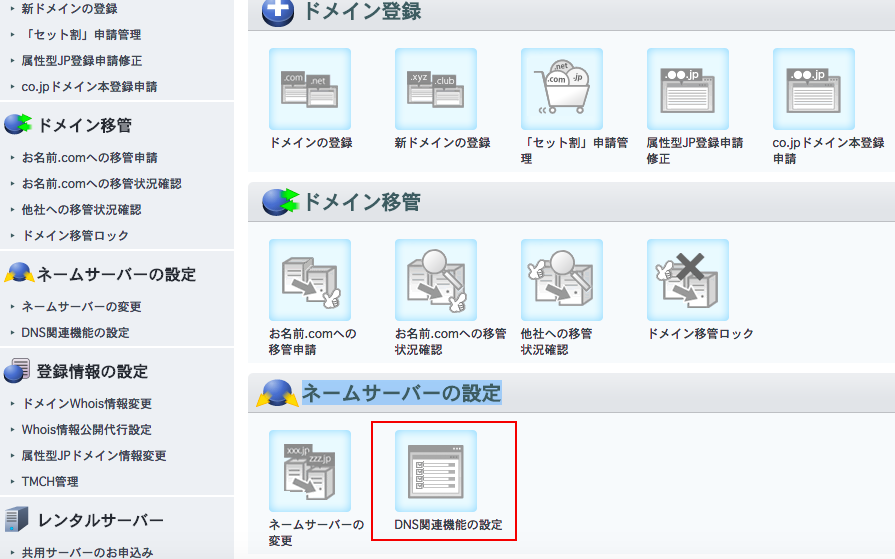Click the ドメイン移管 main section globe icon

280,202
